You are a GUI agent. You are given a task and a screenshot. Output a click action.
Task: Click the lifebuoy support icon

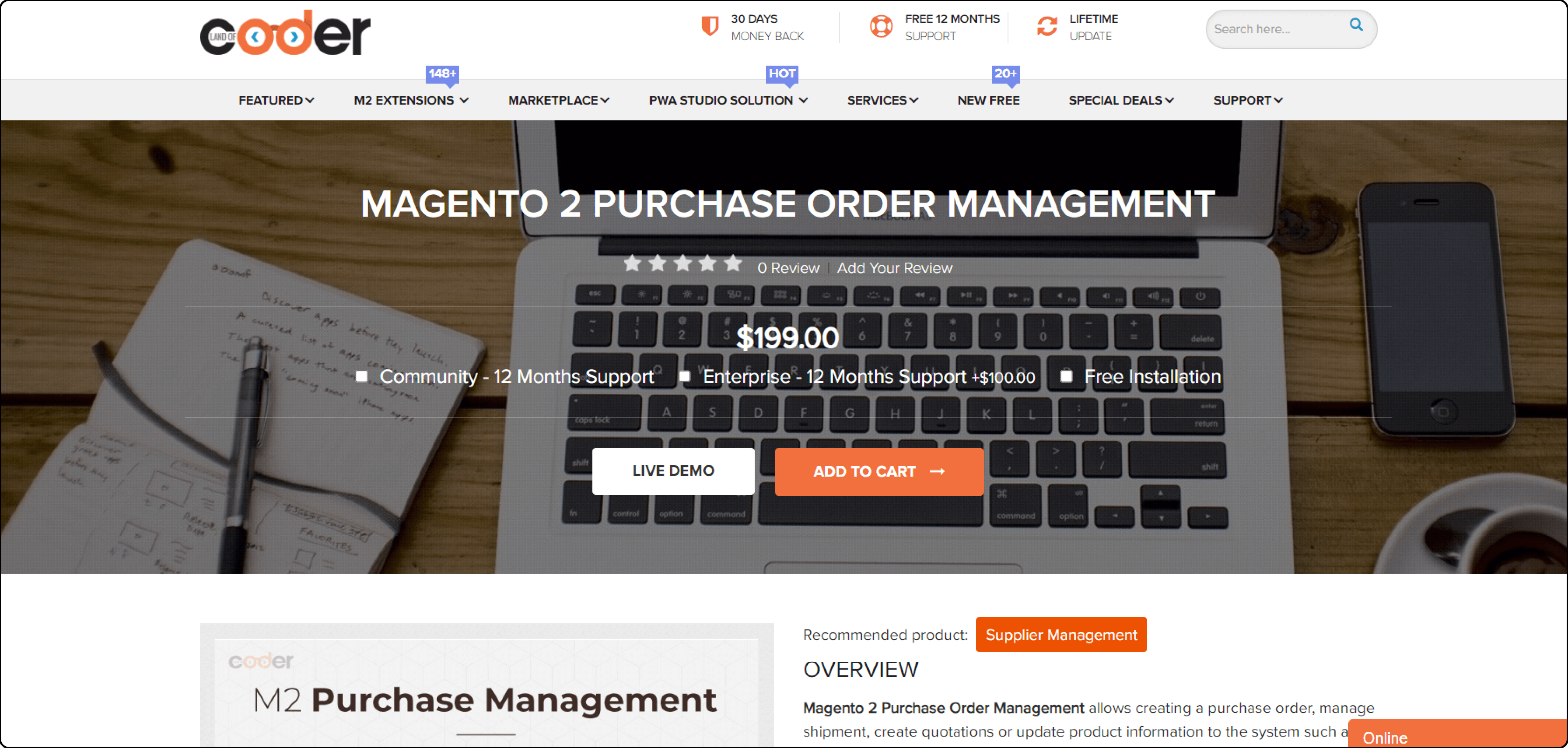[881, 26]
